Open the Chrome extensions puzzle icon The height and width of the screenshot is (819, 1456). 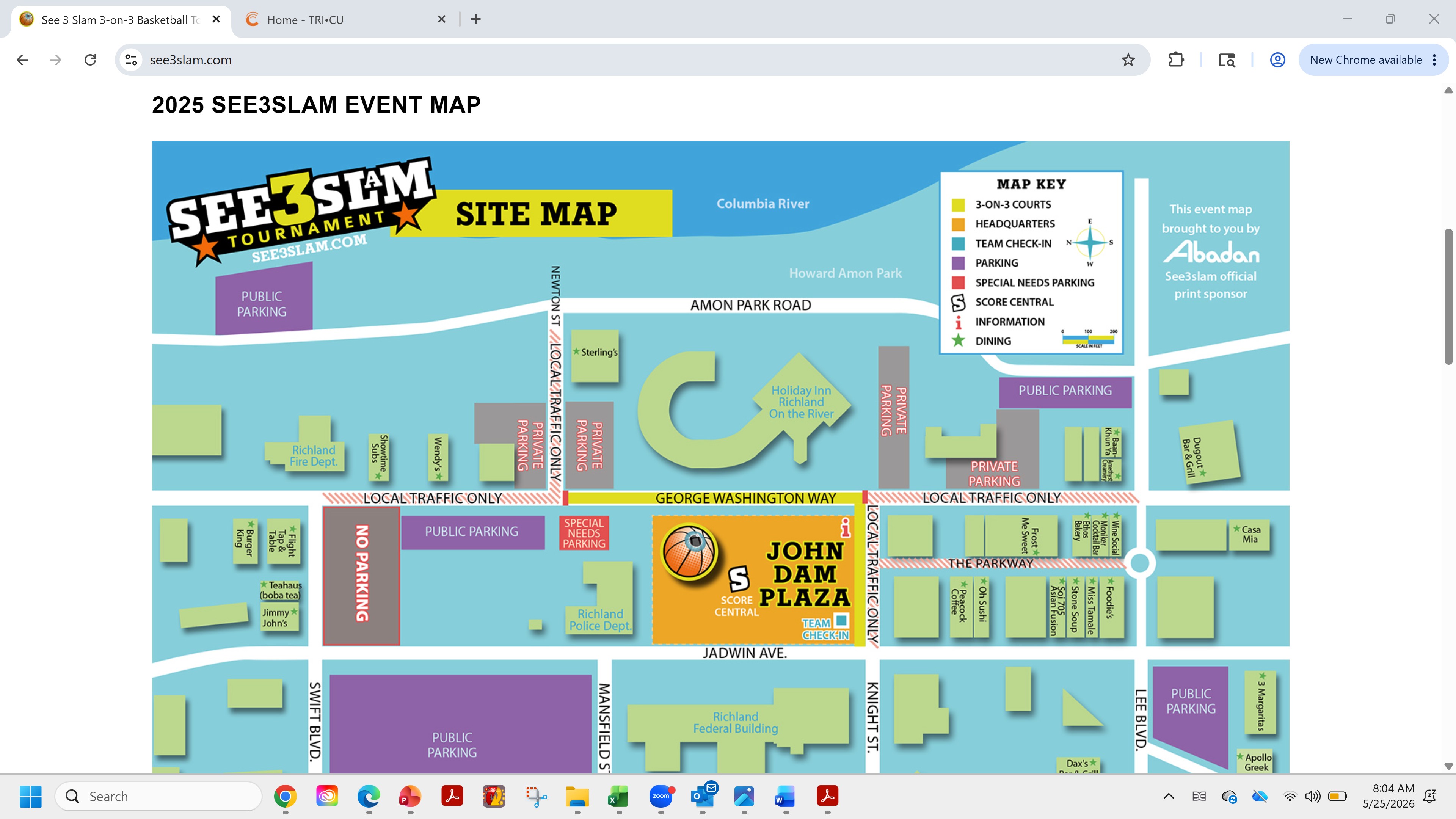click(x=1176, y=60)
